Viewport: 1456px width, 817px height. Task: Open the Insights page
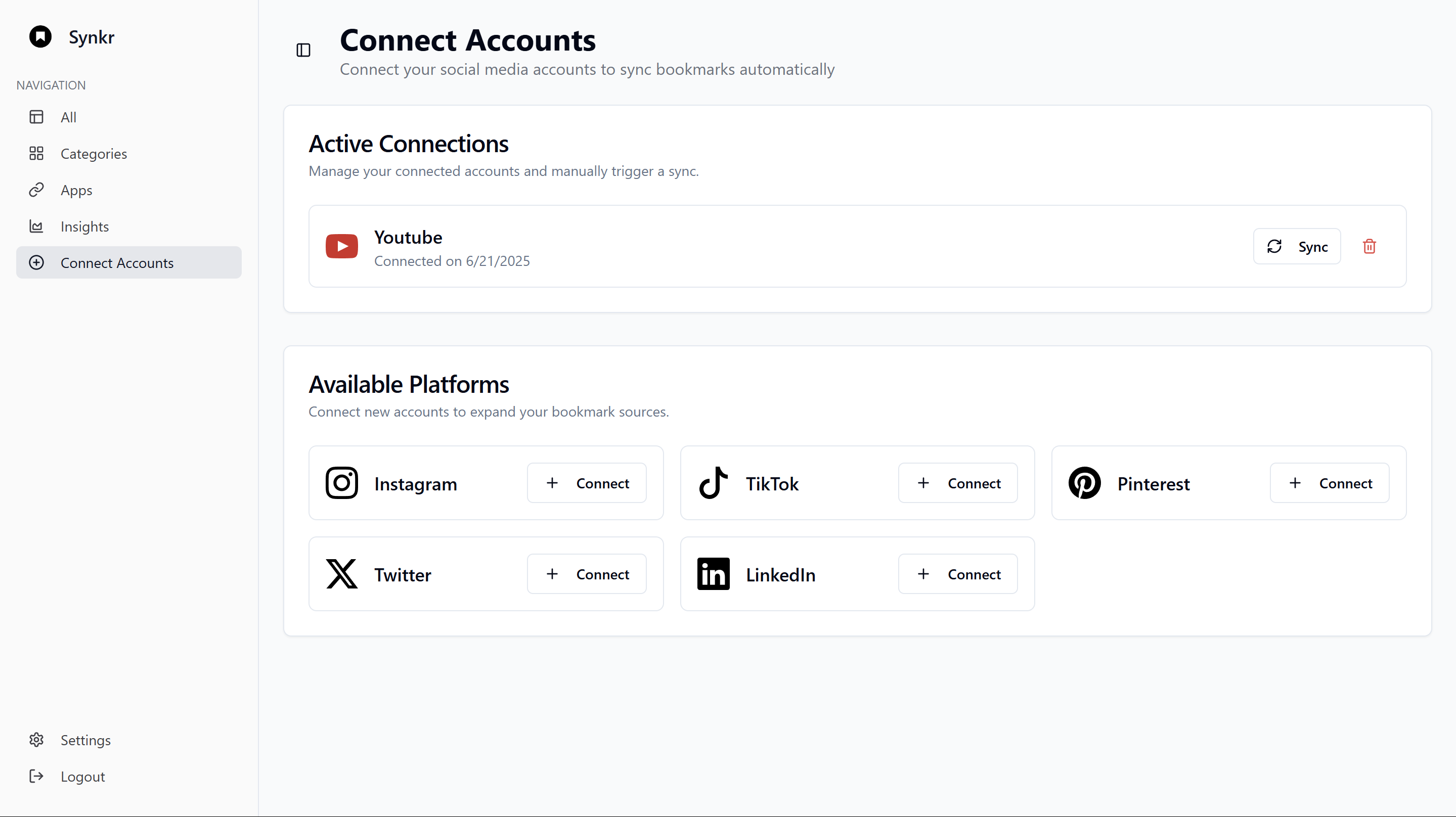click(84, 226)
